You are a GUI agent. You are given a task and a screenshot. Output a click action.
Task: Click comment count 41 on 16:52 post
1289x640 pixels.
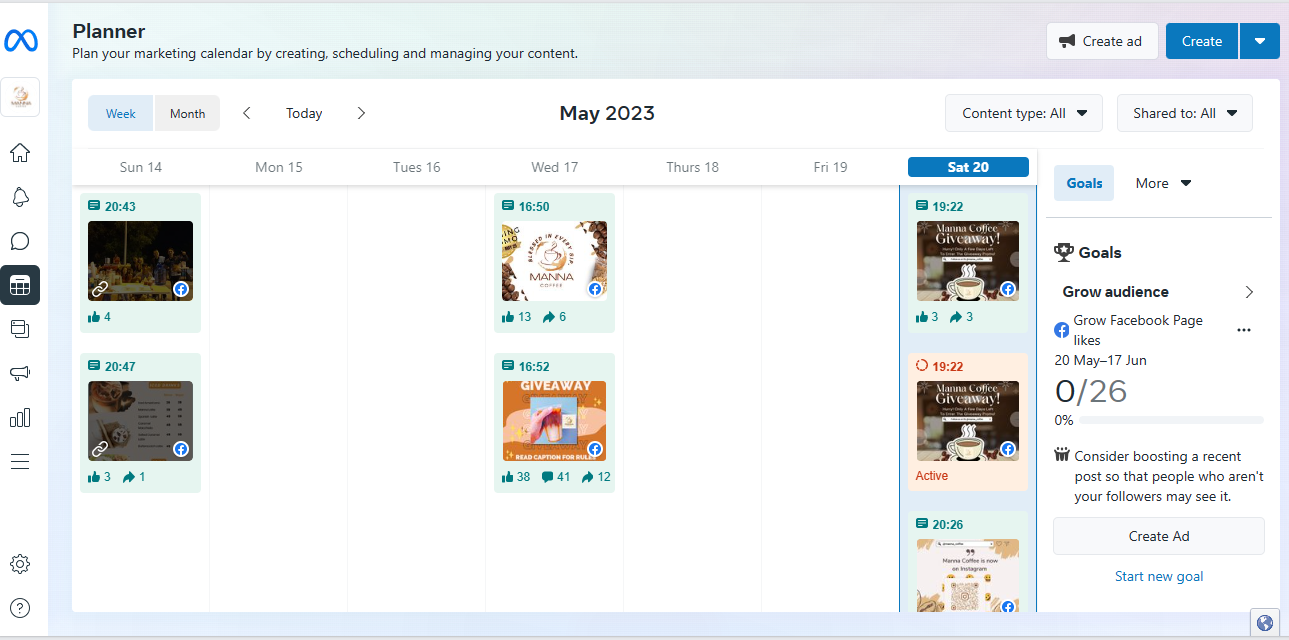point(556,477)
